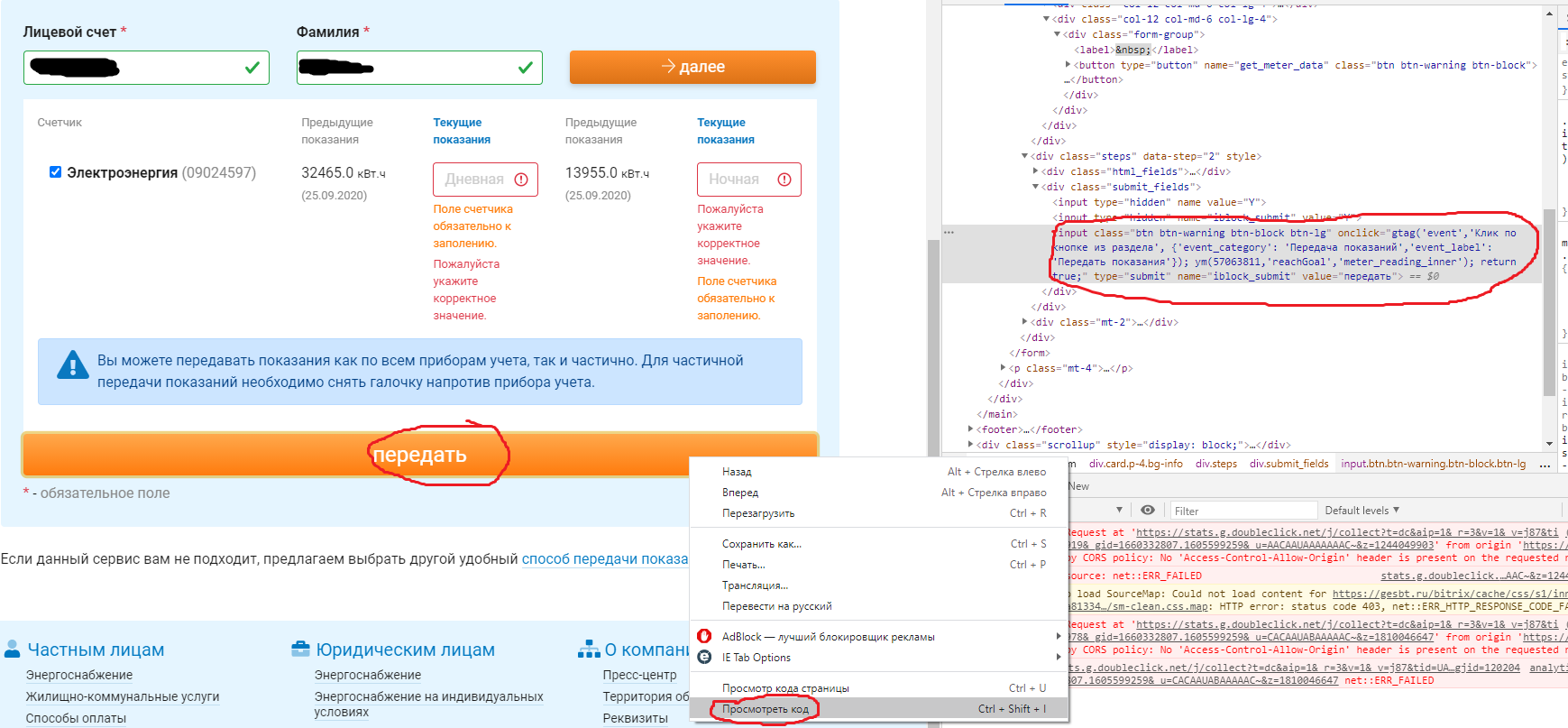Select Назад in context menu
The height and width of the screenshot is (728, 1568).
tap(878, 472)
